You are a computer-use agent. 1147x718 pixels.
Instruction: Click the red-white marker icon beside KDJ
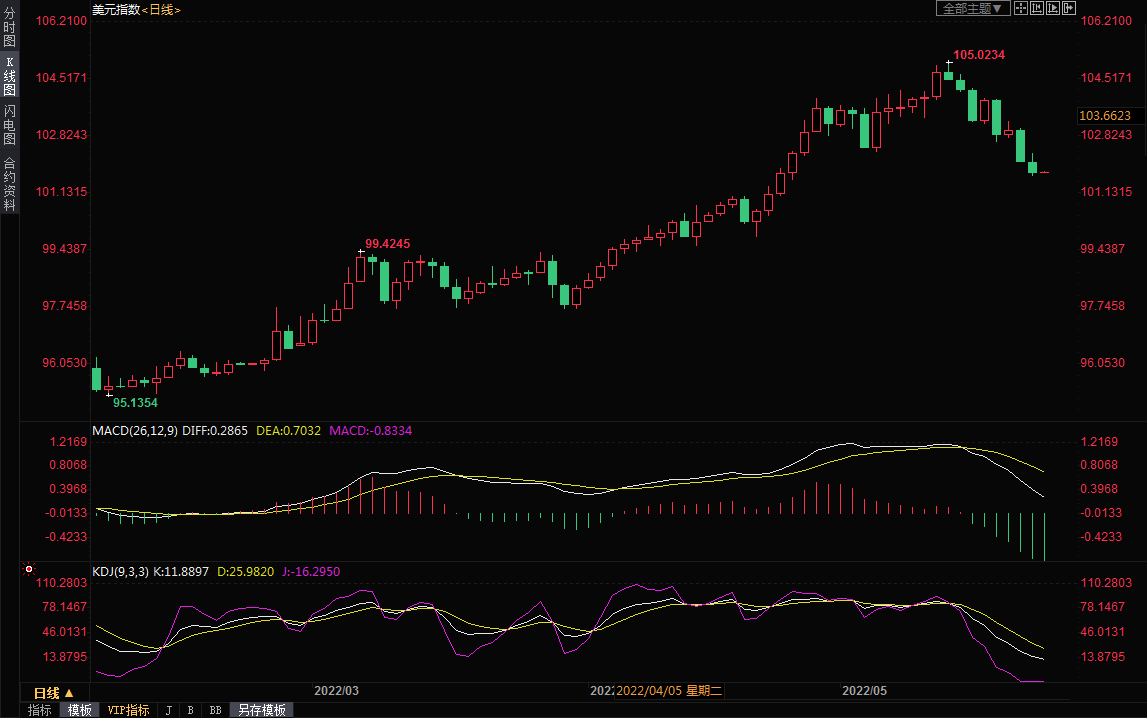point(28,569)
